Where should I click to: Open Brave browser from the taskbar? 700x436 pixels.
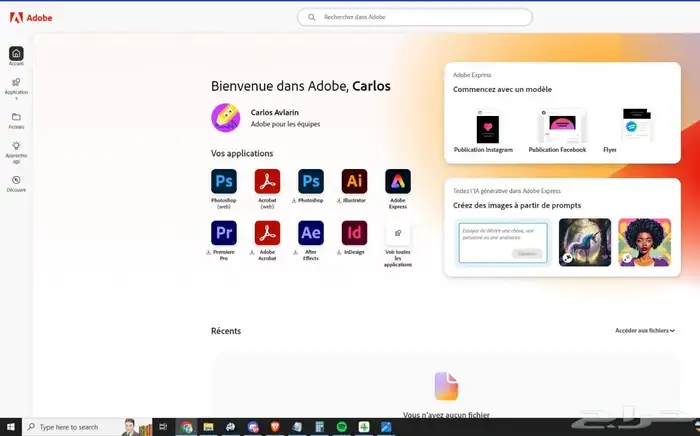[x=275, y=427]
